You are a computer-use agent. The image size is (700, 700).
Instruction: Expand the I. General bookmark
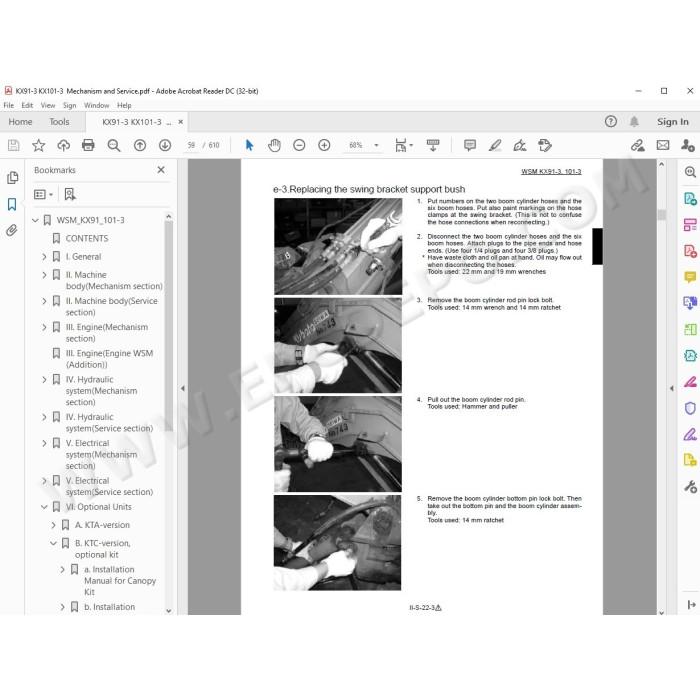click(44, 257)
